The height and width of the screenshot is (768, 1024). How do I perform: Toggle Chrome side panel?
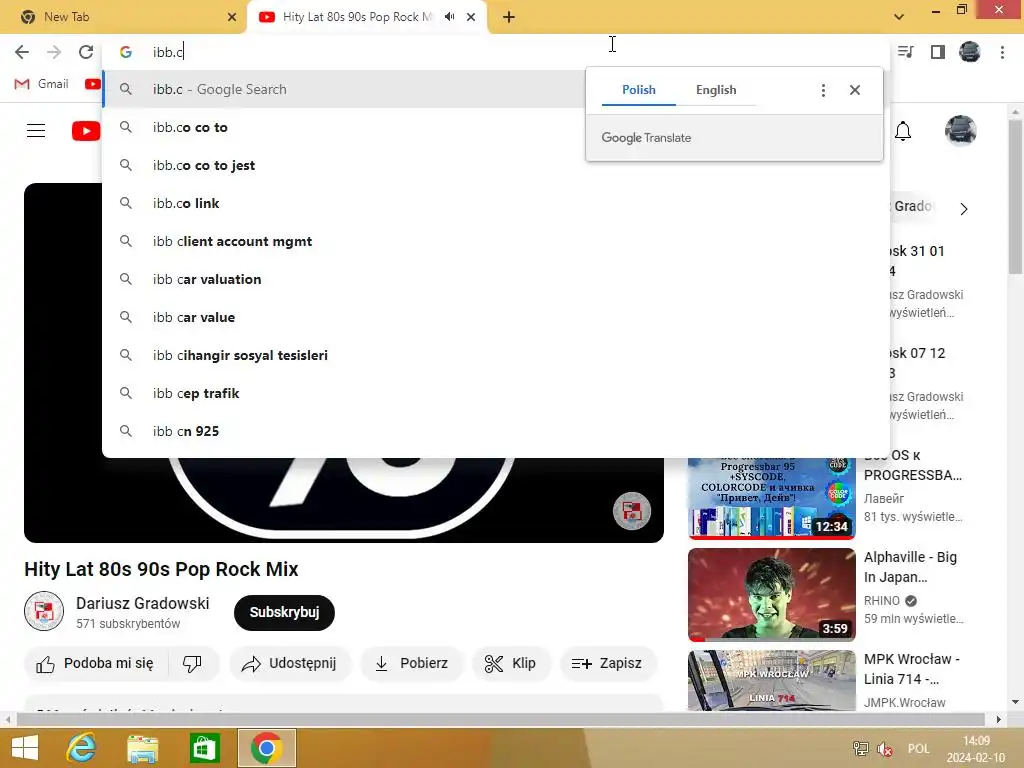[937, 52]
